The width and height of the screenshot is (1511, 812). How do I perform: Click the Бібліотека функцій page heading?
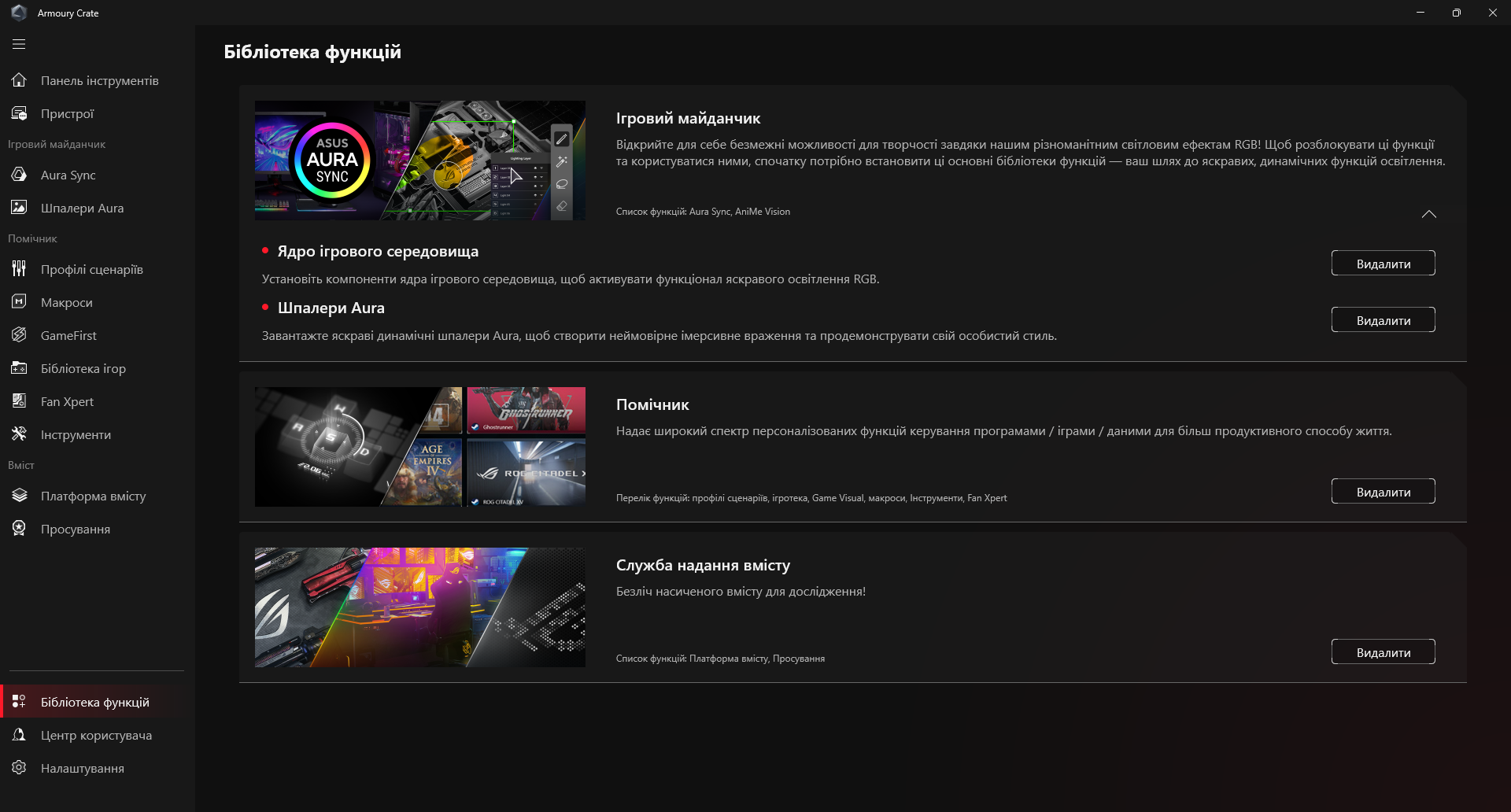pos(312,52)
